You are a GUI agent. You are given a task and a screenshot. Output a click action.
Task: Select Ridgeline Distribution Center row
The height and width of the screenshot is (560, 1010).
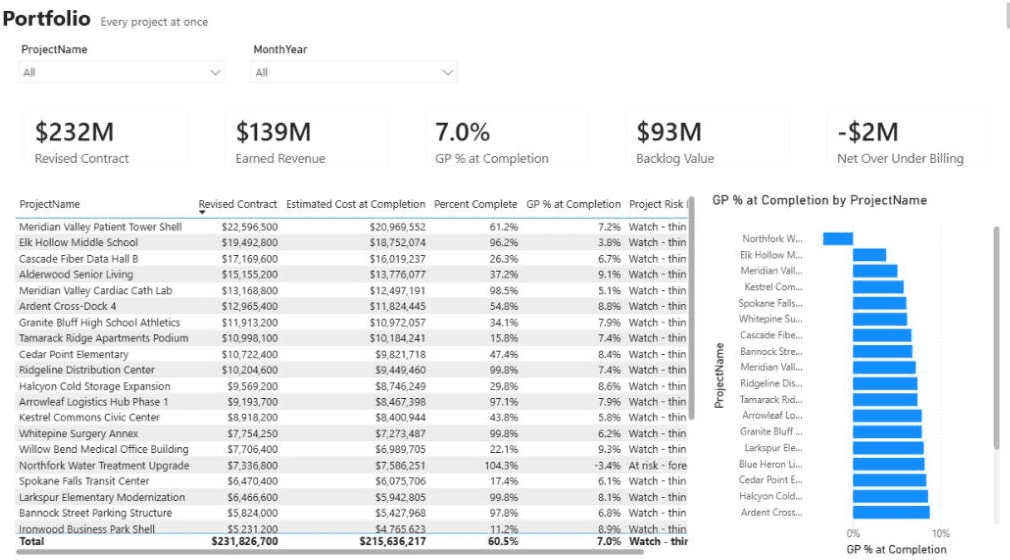[352, 370]
